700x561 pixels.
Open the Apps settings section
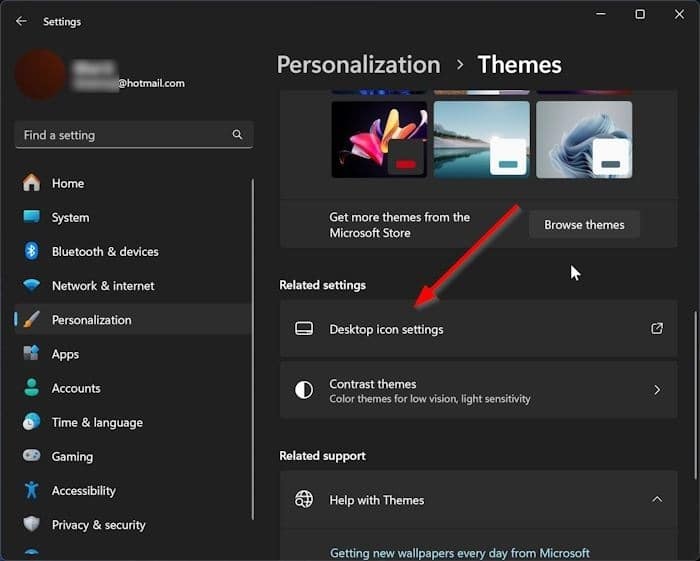point(65,354)
